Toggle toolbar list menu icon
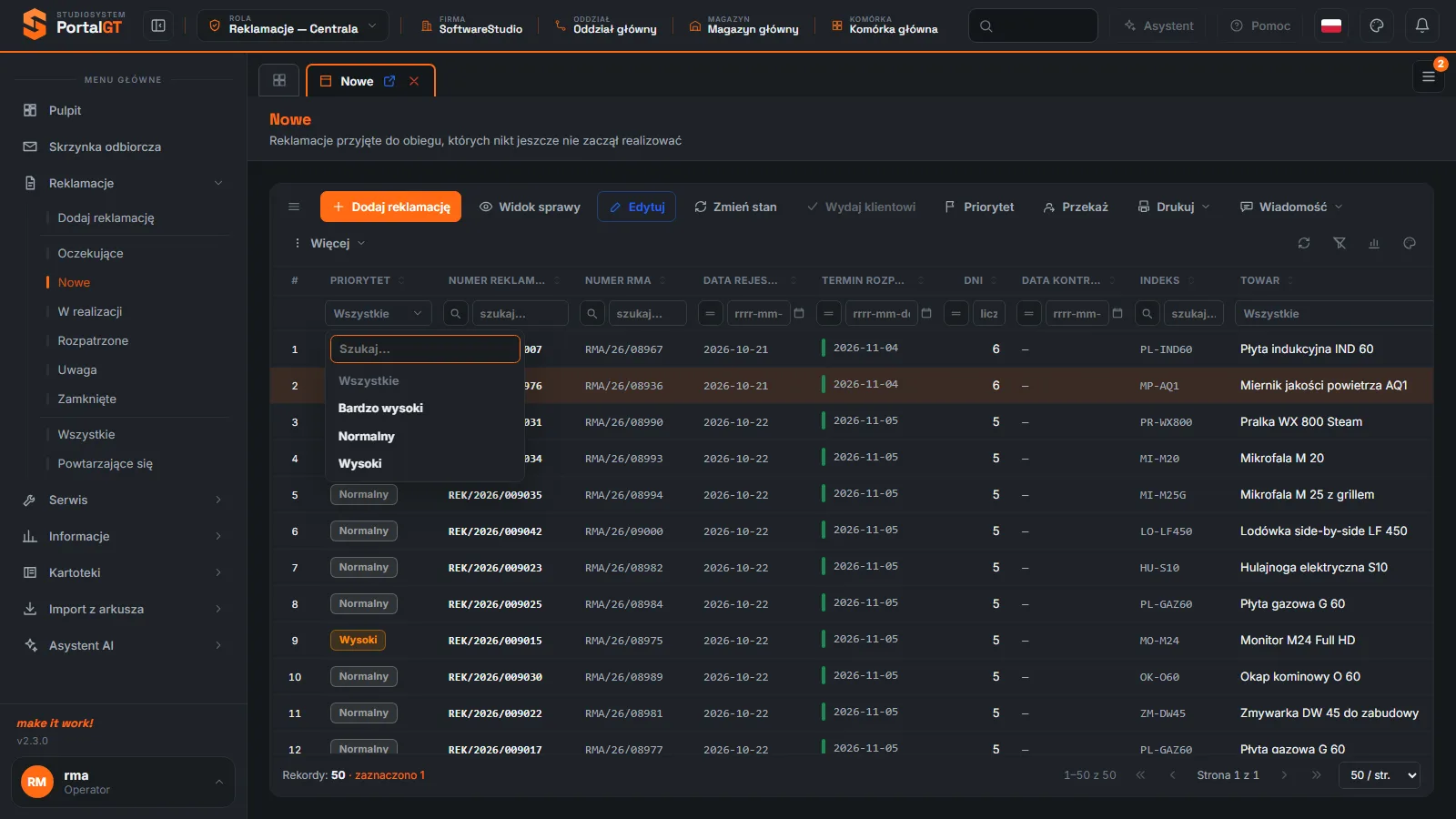The width and height of the screenshot is (1456, 819). [x=294, y=207]
